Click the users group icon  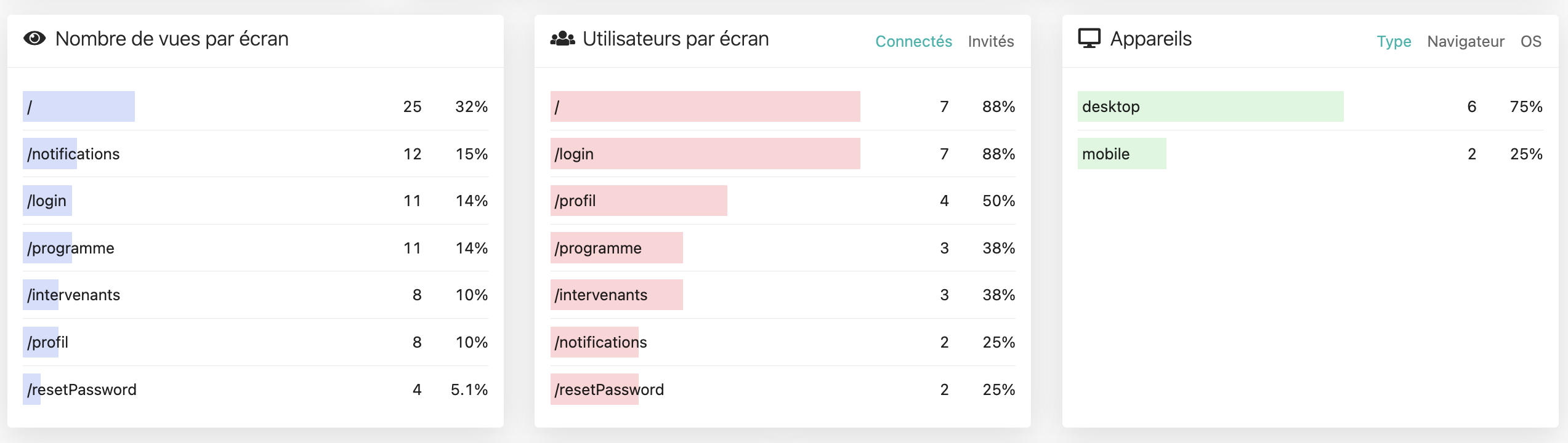coord(562,39)
